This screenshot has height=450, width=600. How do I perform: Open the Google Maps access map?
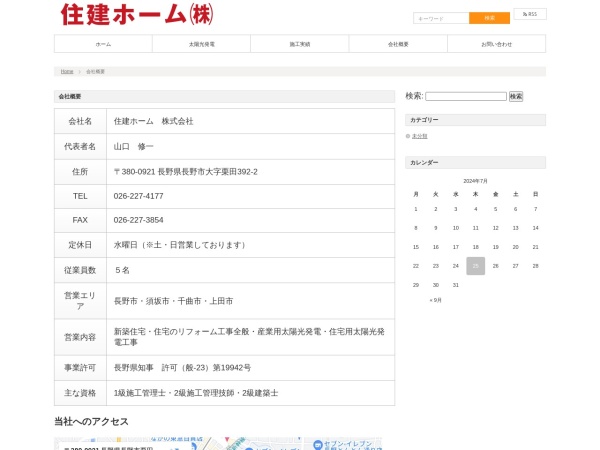218,443
